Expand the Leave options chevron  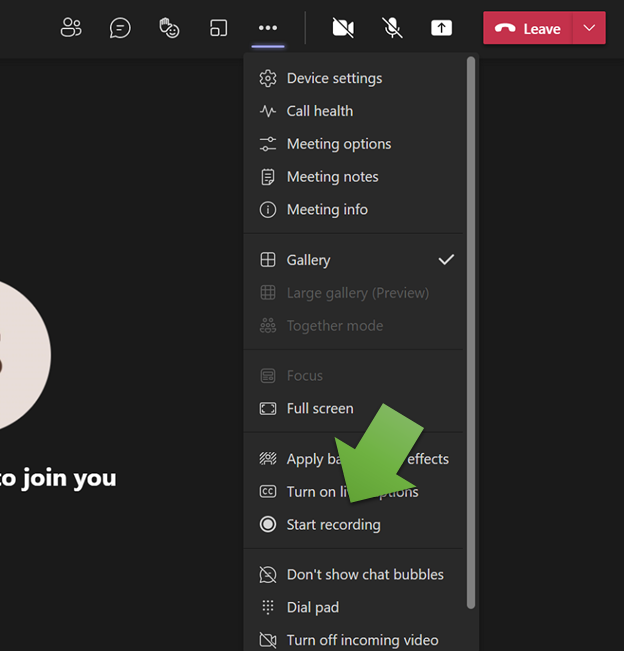pos(589,28)
